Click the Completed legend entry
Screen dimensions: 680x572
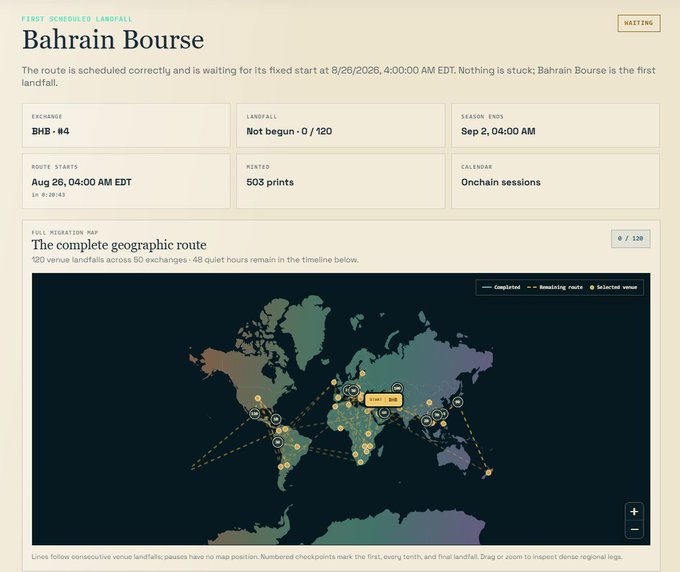click(x=501, y=287)
